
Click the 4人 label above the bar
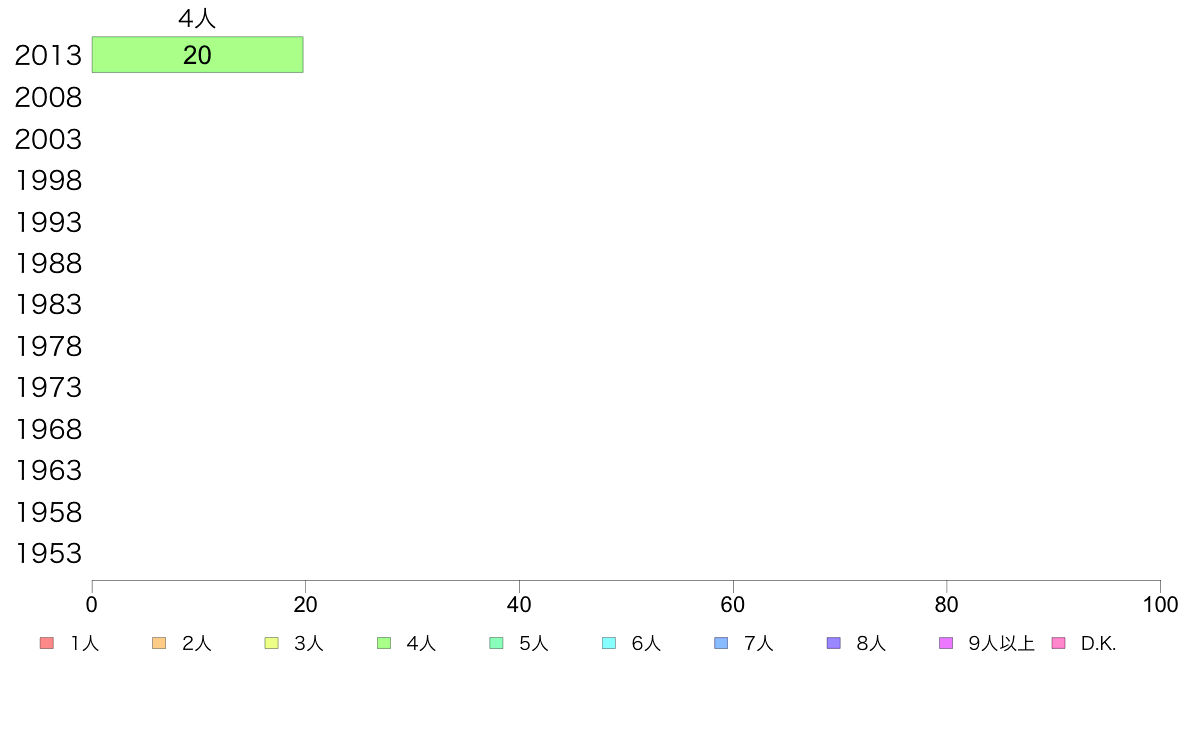coord(197,18)
